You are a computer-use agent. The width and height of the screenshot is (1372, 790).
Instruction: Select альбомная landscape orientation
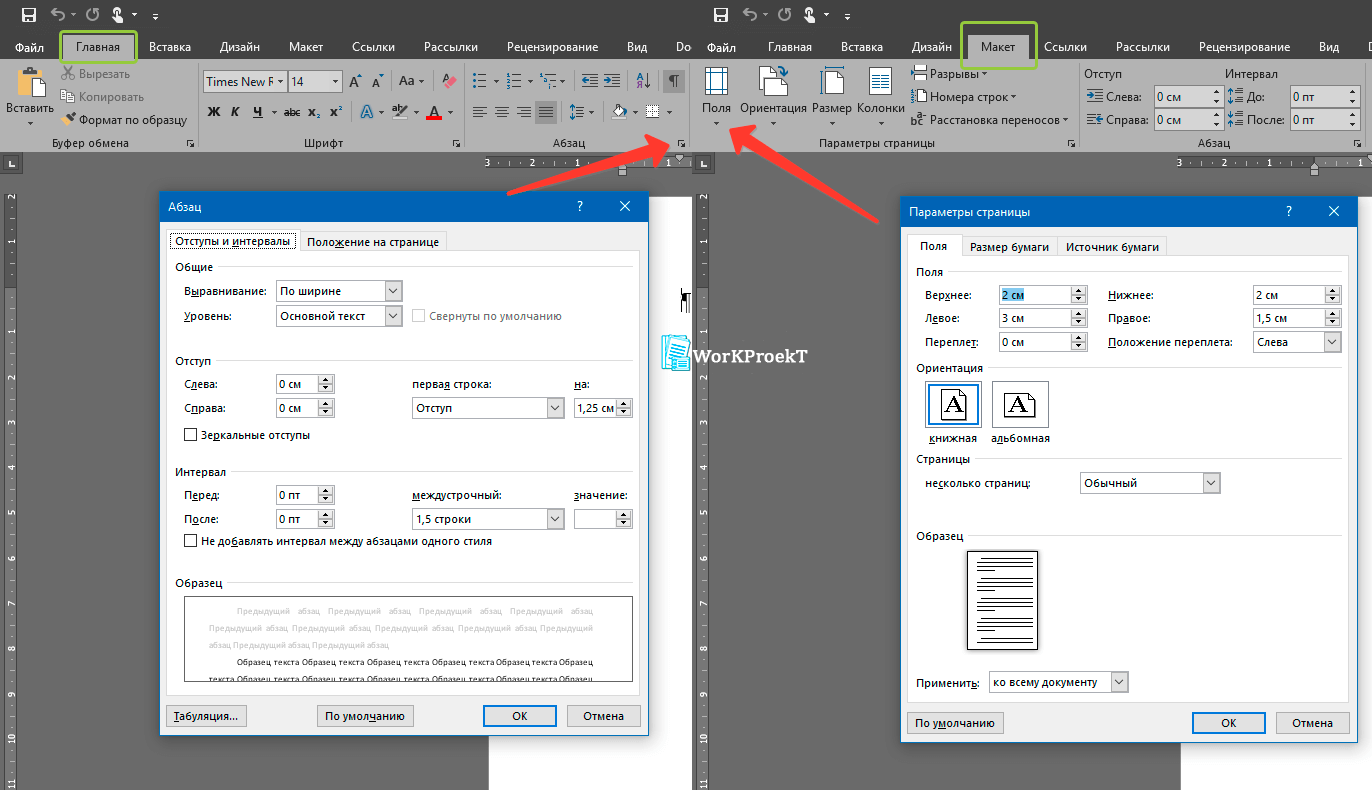point(1020,406)
